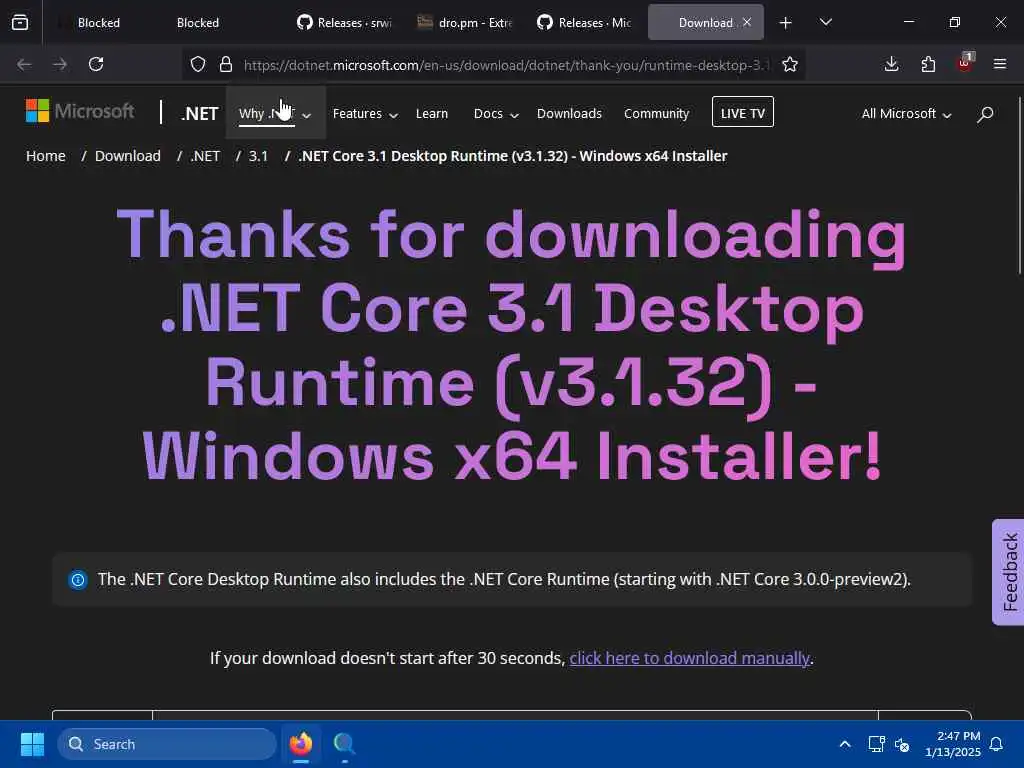This screenshot has width=1024, height=768.
Task: Open tracking protection shield icon
Action: (x=198, y=64)
